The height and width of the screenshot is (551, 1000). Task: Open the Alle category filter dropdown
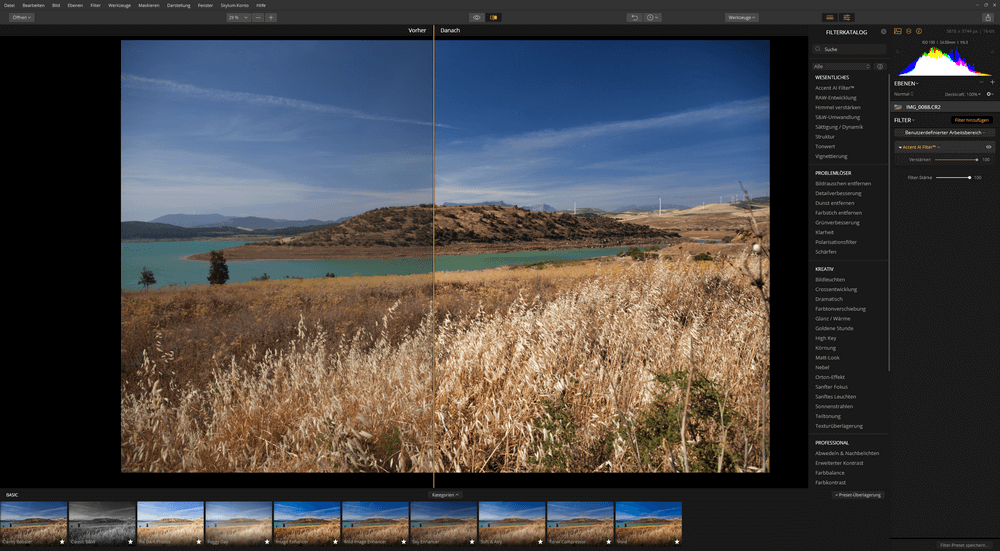point(841,66)
